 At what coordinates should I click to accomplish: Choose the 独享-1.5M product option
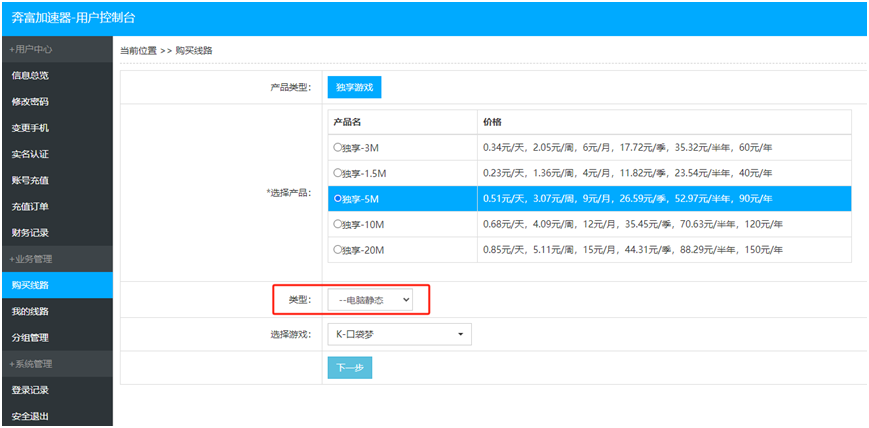pos(337,173)
